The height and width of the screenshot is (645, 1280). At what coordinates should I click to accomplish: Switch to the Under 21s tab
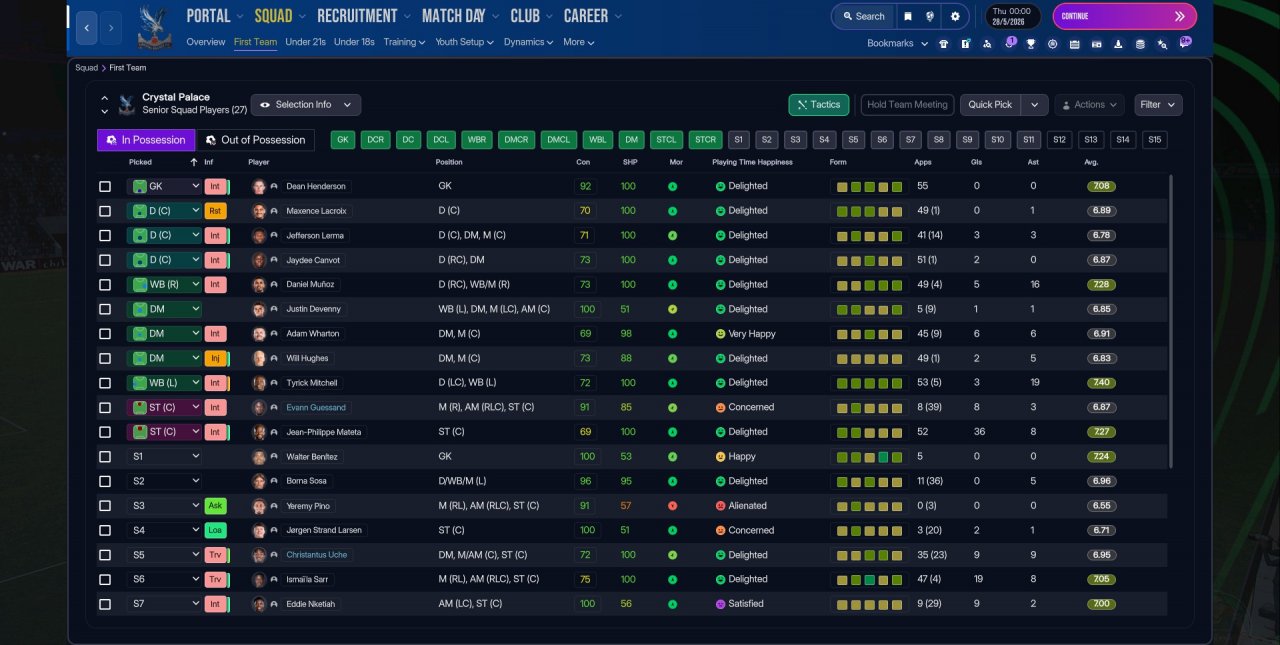(x=306, y=42)
